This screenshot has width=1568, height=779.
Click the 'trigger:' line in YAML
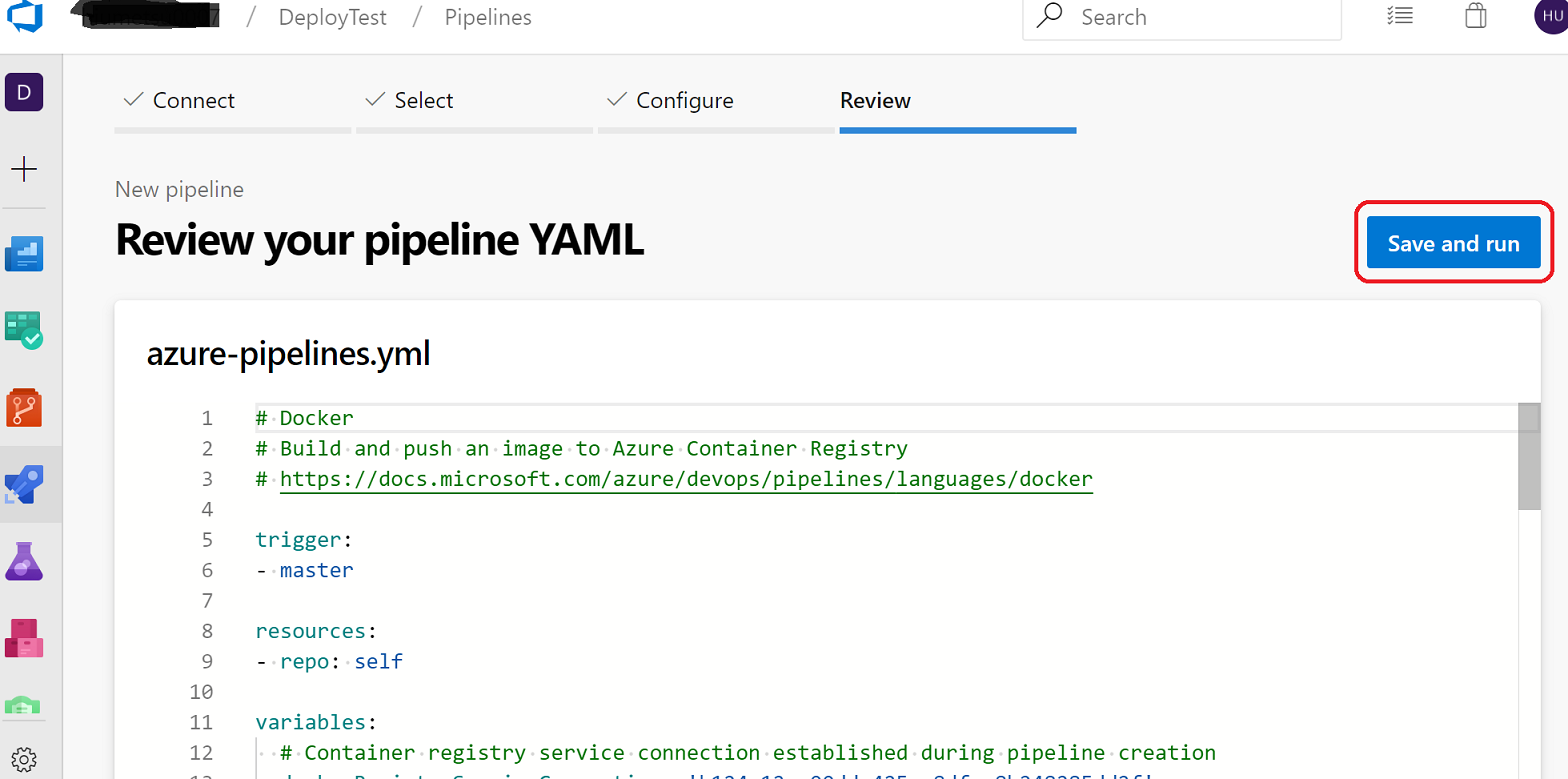pyautogui.click(x=304, y=540)
